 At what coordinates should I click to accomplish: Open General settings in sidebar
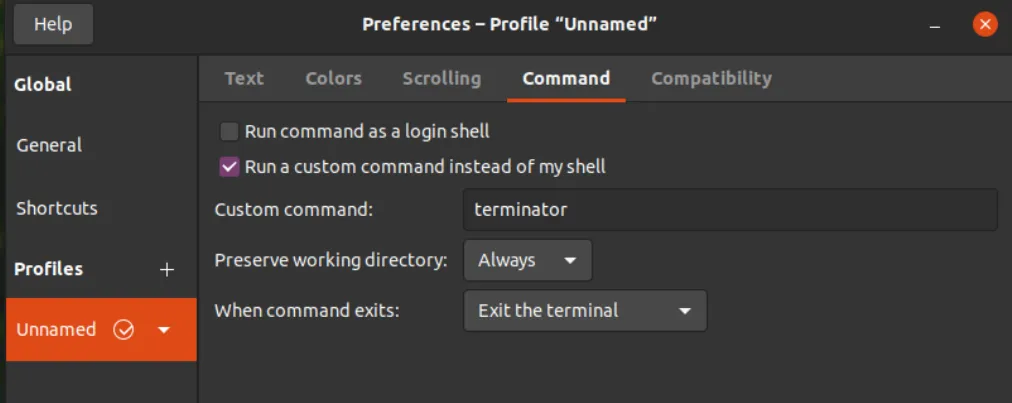pyautogui.click(x=49, y=145)
